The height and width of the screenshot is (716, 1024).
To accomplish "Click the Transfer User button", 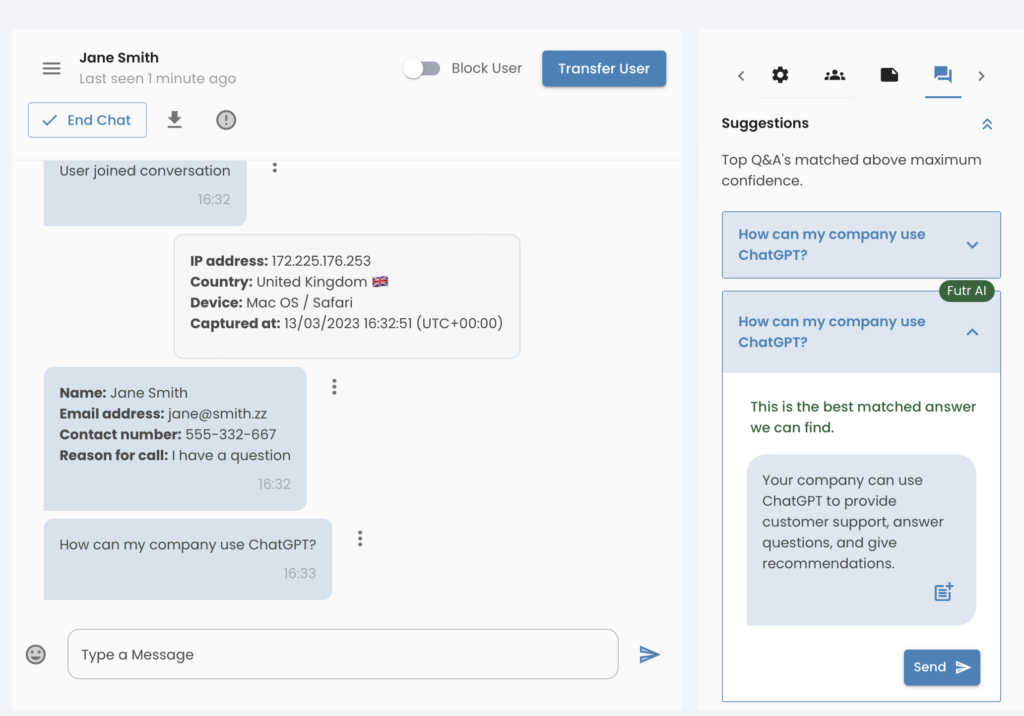I will tap(604, 68).
